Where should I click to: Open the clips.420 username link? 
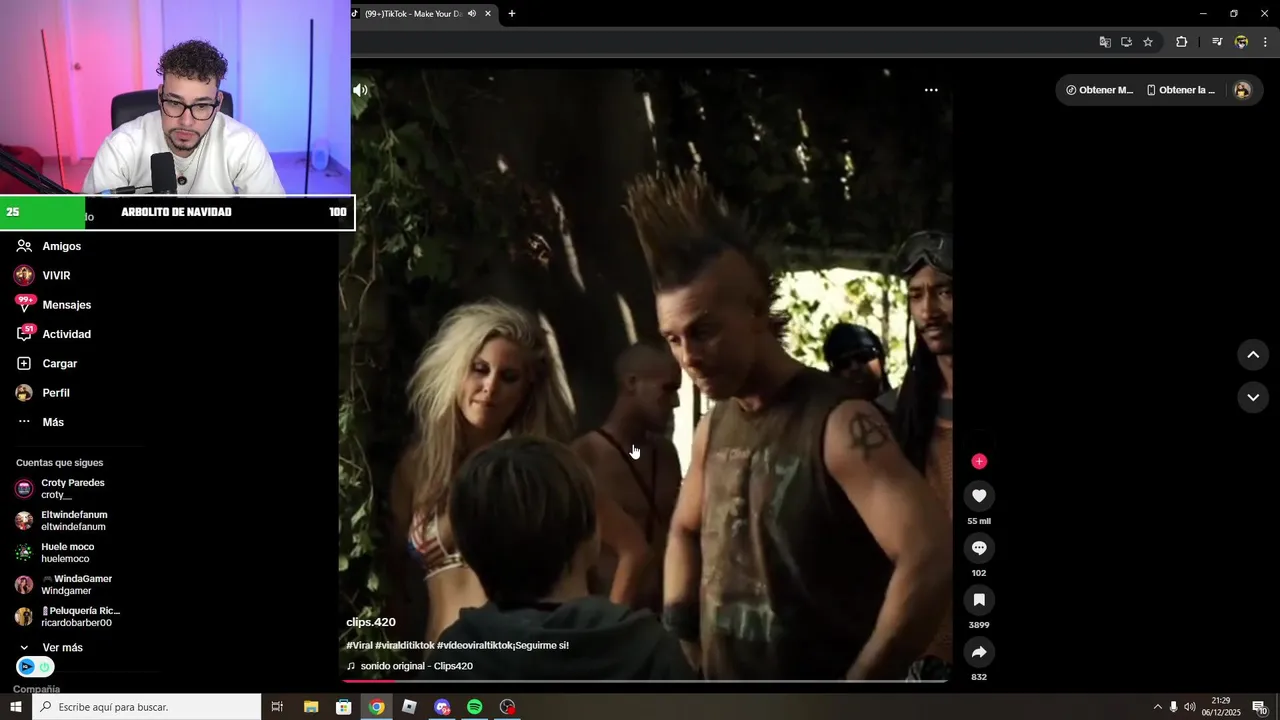pos(371,622)
